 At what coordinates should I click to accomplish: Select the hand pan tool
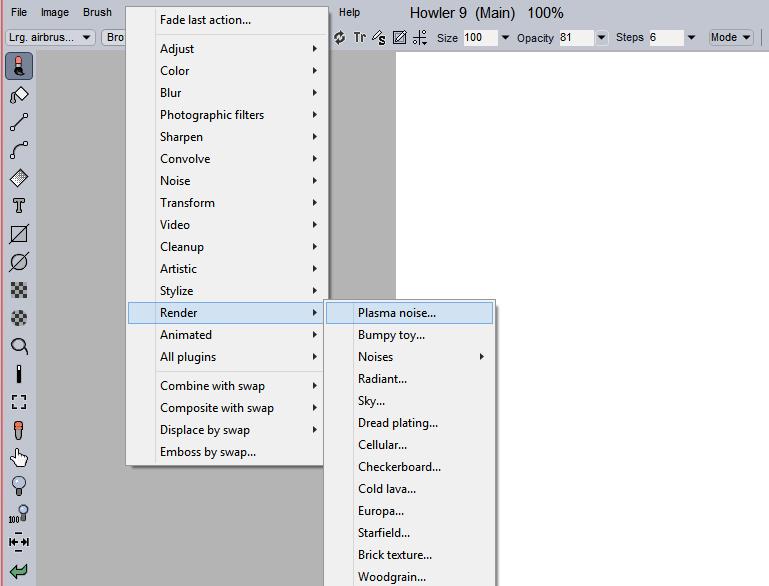pos(19,458)
